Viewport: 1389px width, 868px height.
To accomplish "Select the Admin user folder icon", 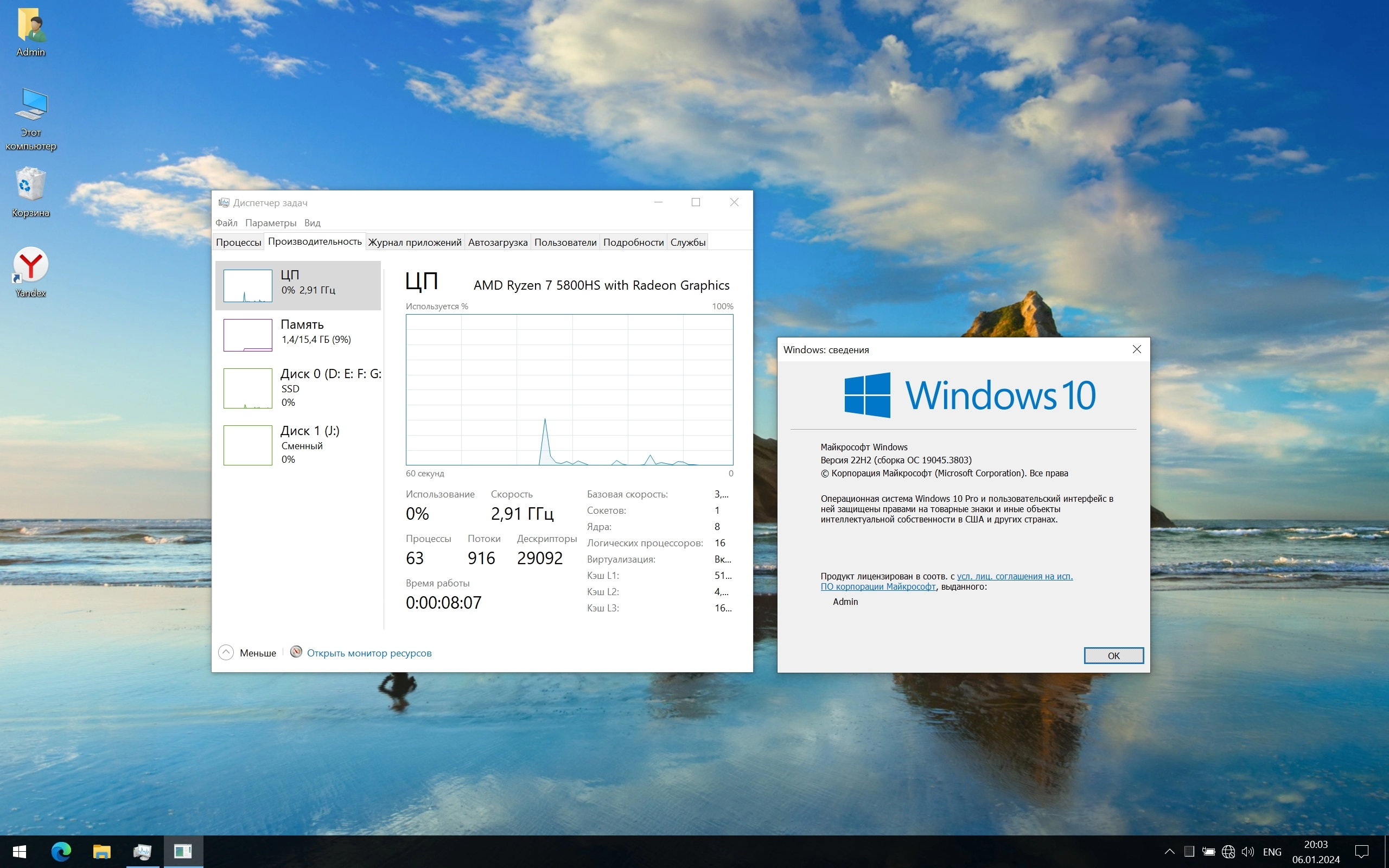I will [x=30, y=27].
